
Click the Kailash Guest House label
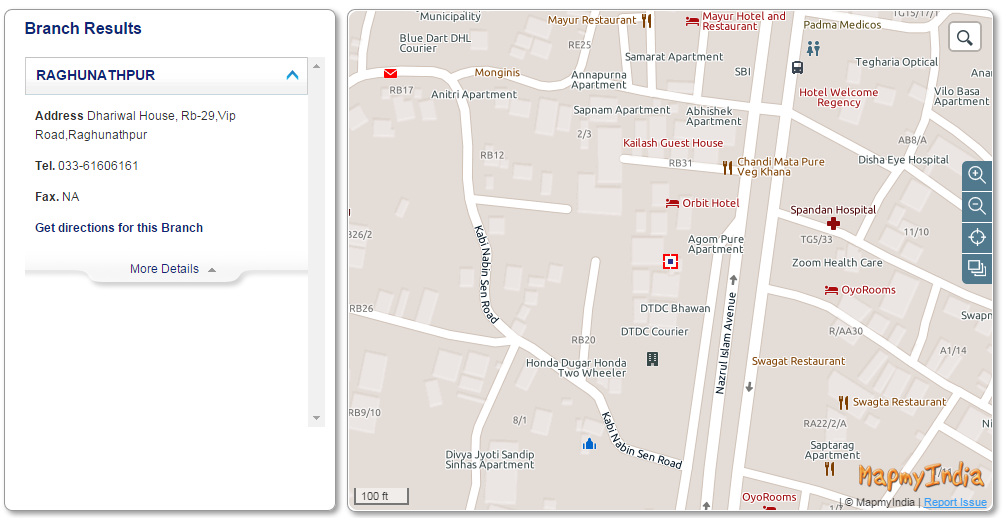673,143
